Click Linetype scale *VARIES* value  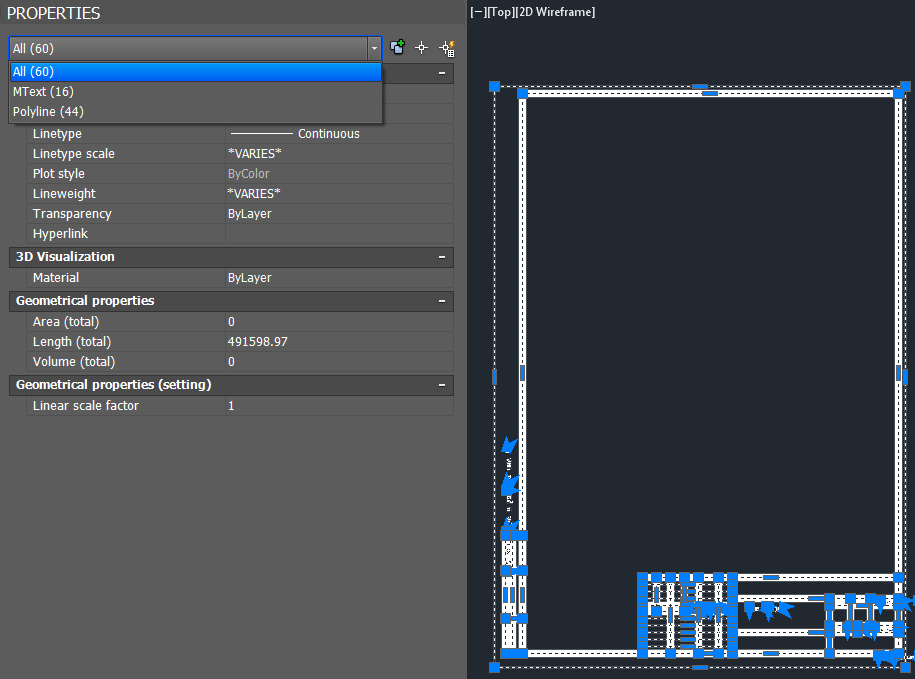(339, 153)
